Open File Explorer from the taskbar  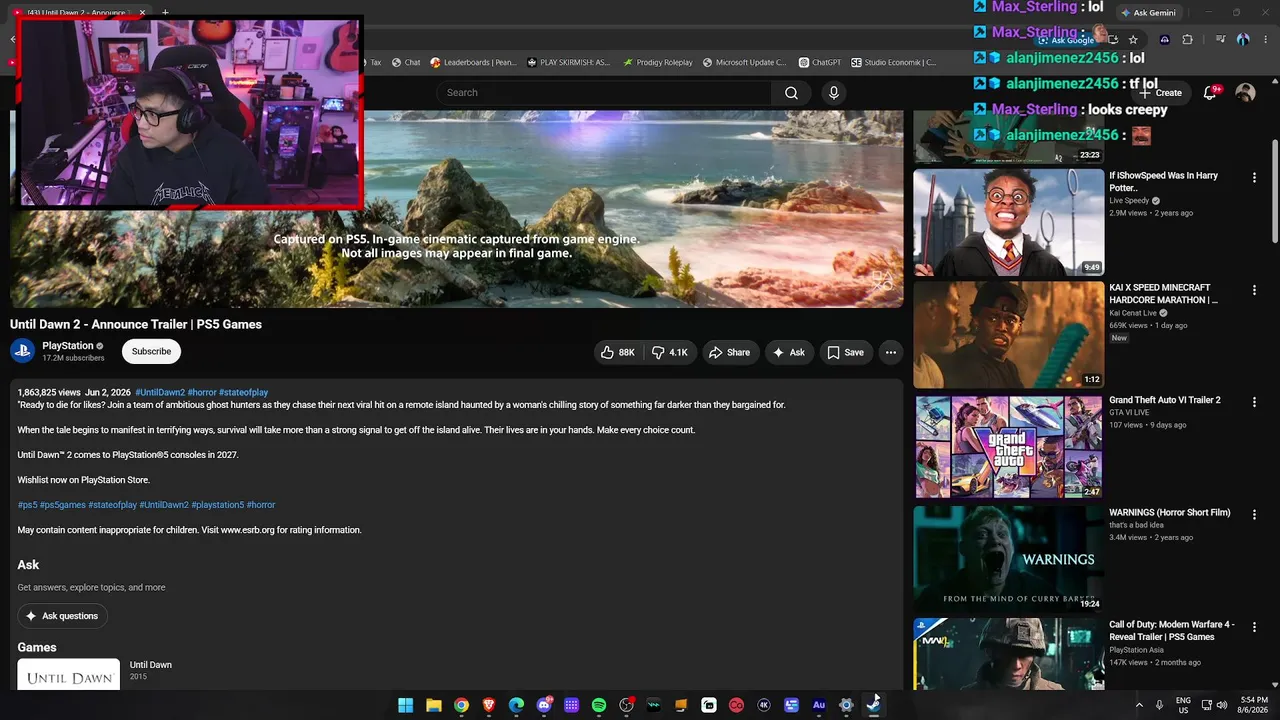(434, 705)
